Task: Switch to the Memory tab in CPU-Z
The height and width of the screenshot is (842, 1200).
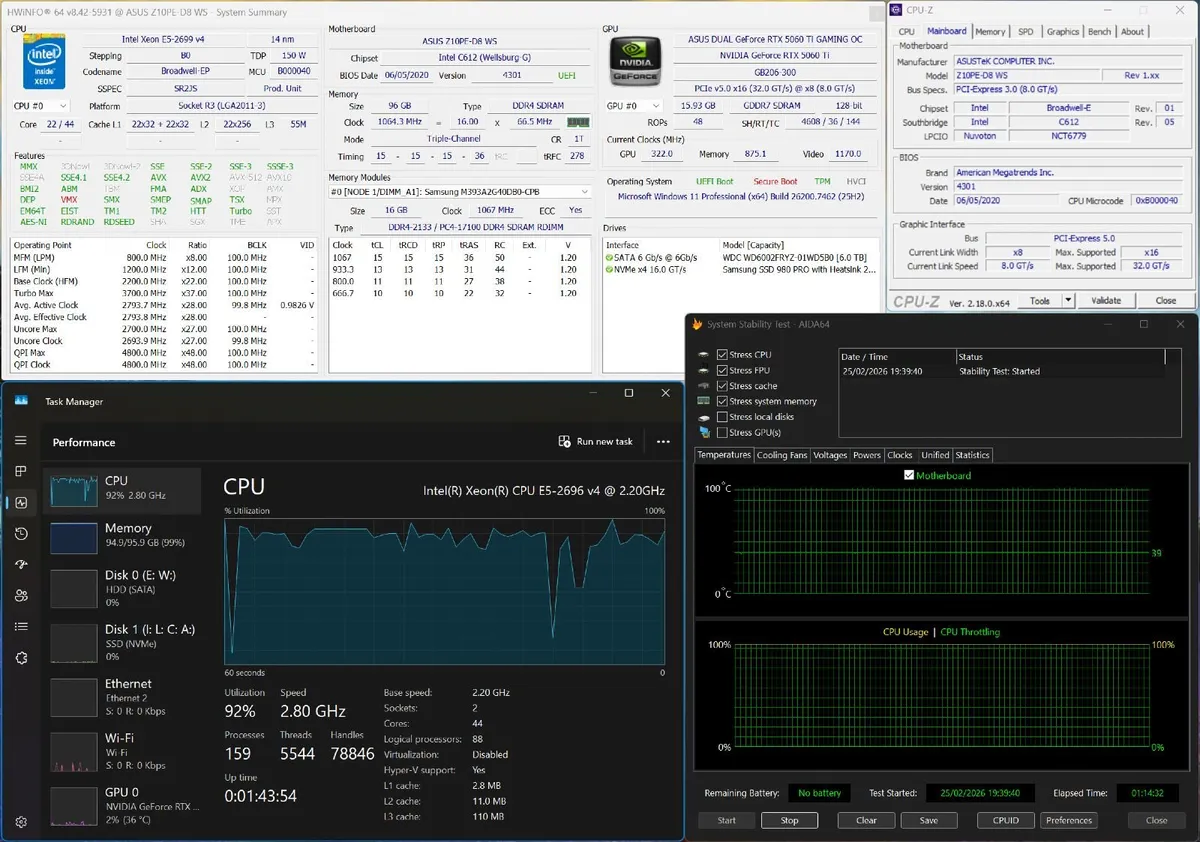Action: tap(990, 31)
